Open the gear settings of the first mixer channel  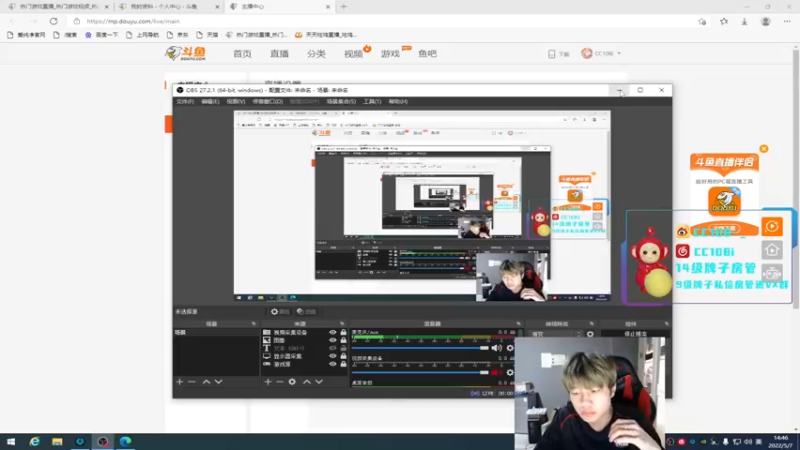510,348
